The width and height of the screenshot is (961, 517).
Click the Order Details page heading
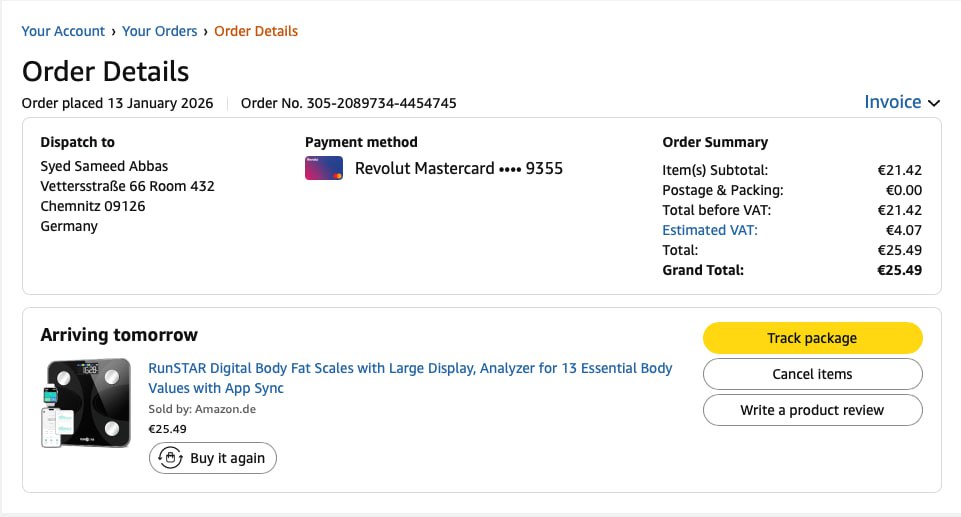pos(105,72)
